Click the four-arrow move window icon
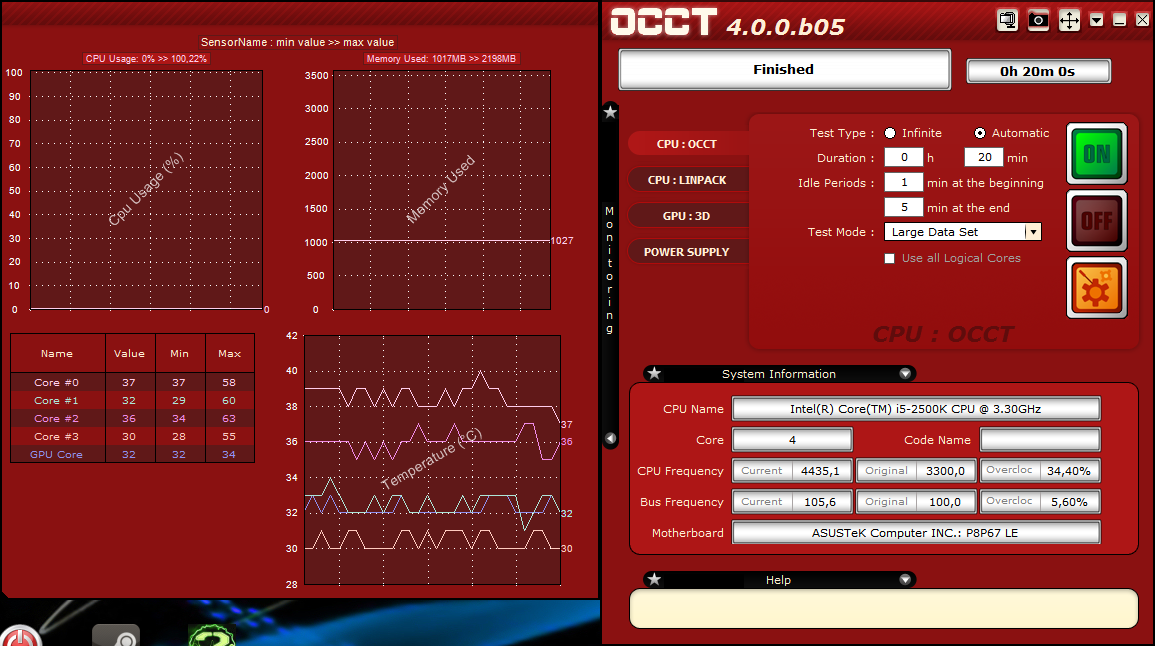 pos(1069,20)
